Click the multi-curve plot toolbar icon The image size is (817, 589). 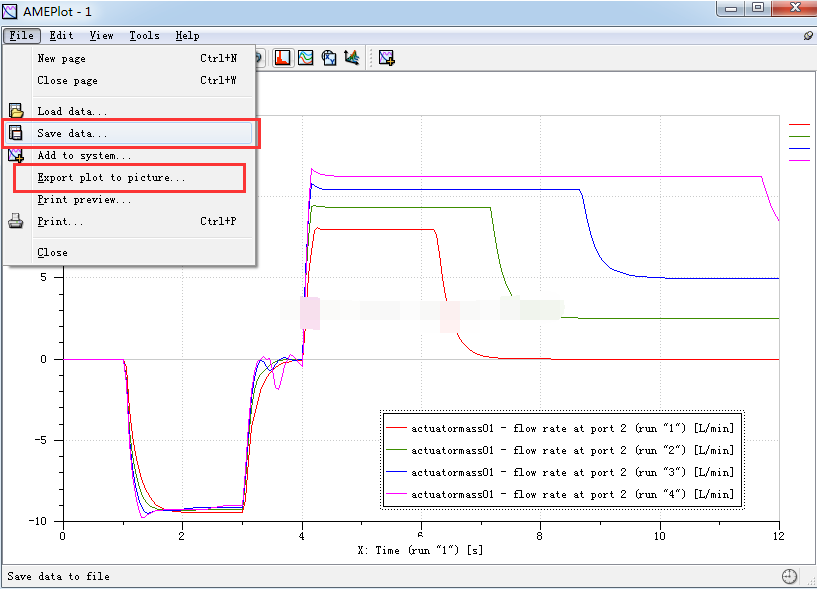pyautogui.click(x=306, y=58)
